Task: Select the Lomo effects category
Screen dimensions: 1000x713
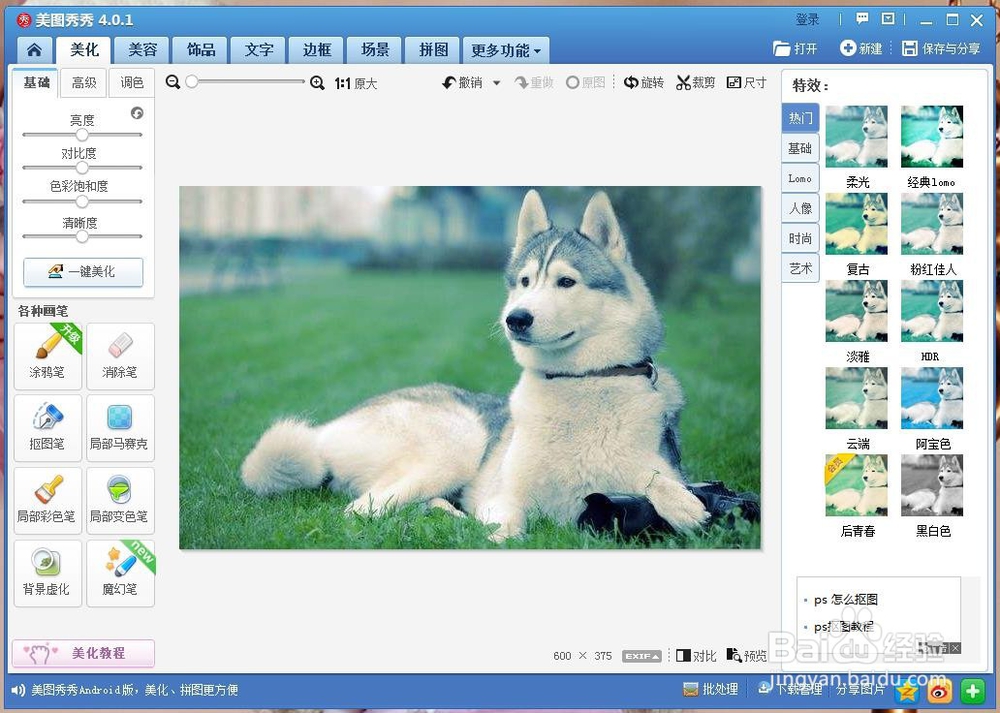Action: pos(800,179)
